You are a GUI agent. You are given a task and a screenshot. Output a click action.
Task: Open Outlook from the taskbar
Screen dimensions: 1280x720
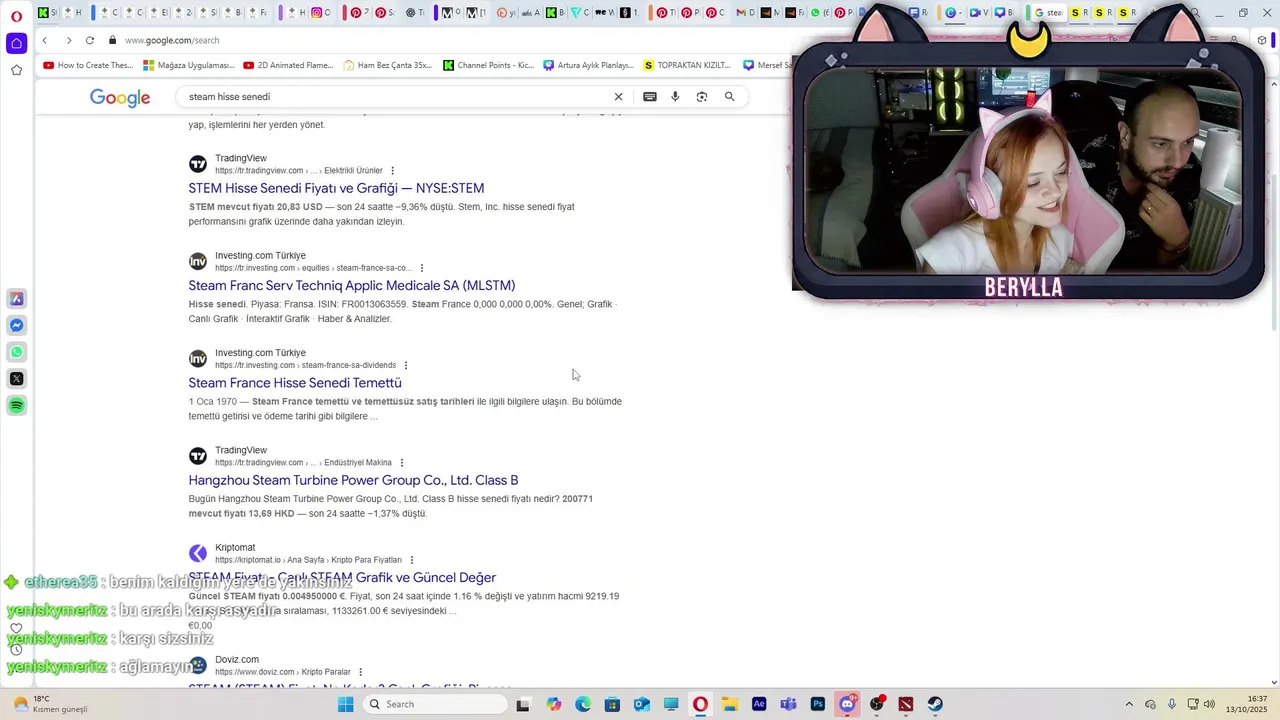tap(642, 704)
